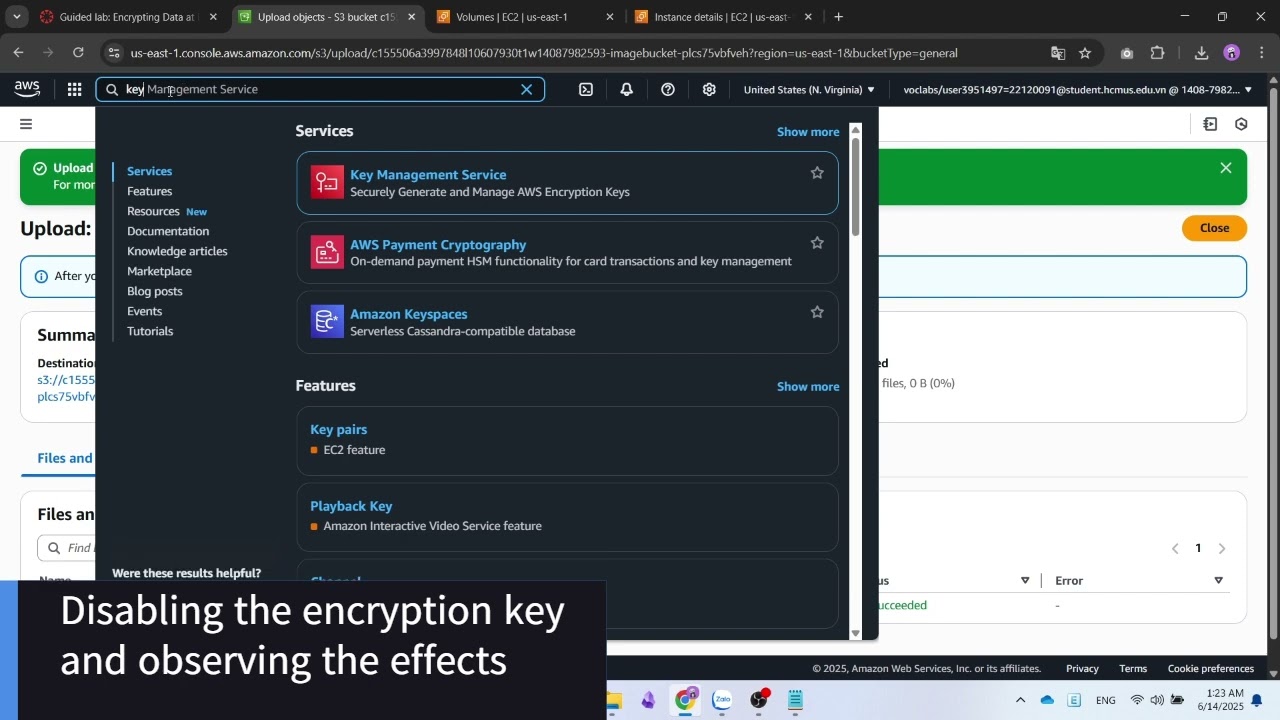The height and width of the screenshot is (720, 1280).
Task: Select Services filter in search sidebar
Action: tap(150, 171)
